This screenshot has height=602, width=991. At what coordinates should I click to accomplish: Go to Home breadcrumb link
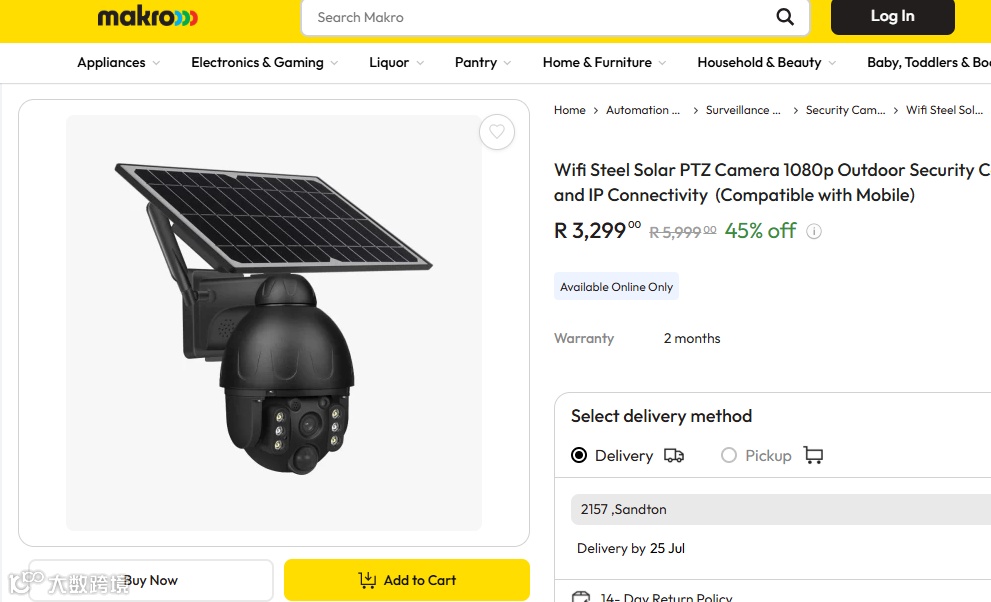coord(570,110)
